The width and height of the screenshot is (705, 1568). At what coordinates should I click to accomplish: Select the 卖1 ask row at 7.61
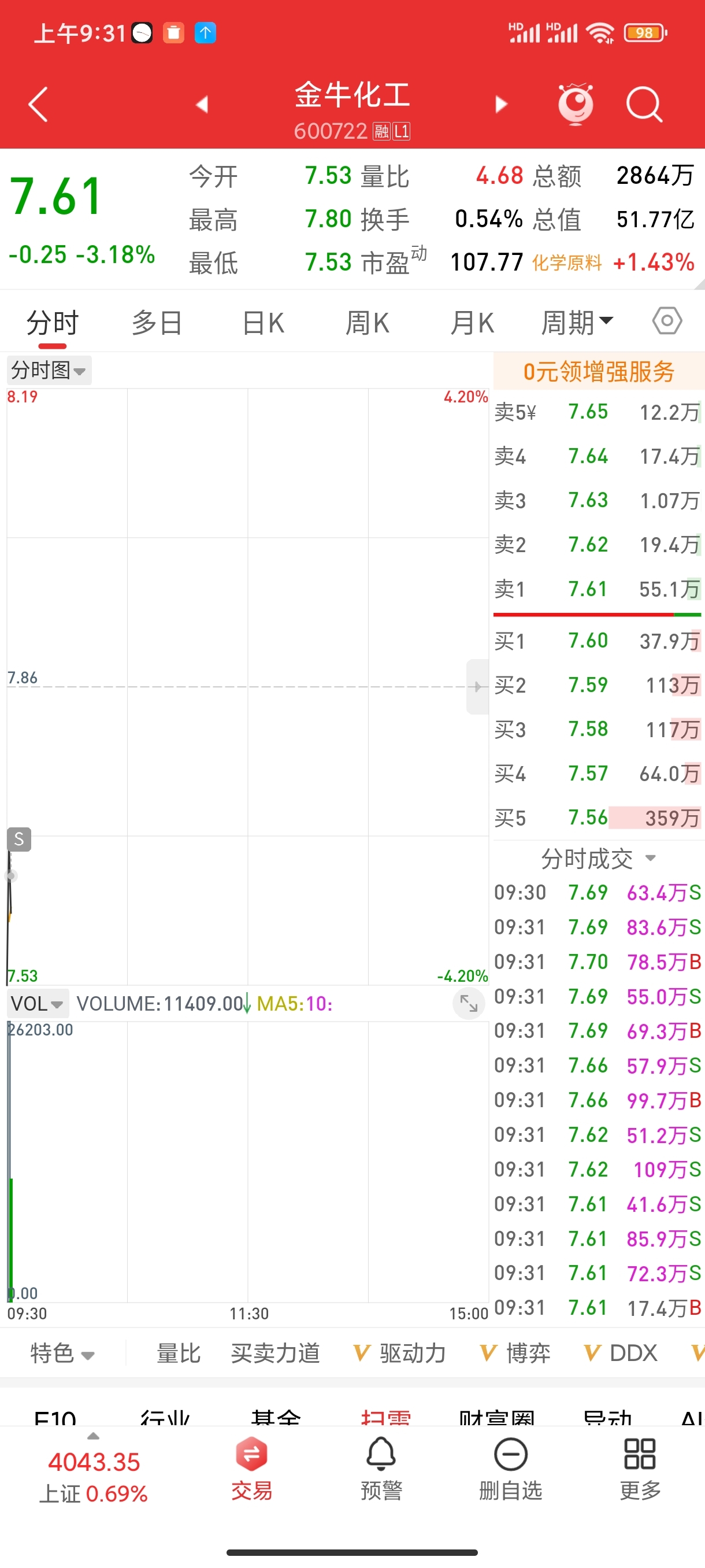[x=598, y=589]
